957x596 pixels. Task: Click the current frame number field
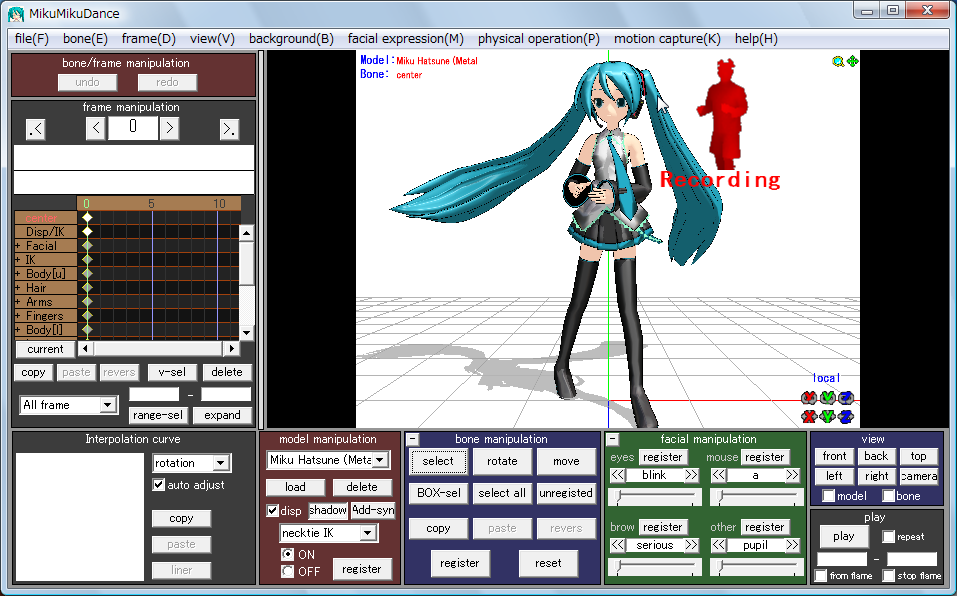pyautogui.click(x=132, y=129)
